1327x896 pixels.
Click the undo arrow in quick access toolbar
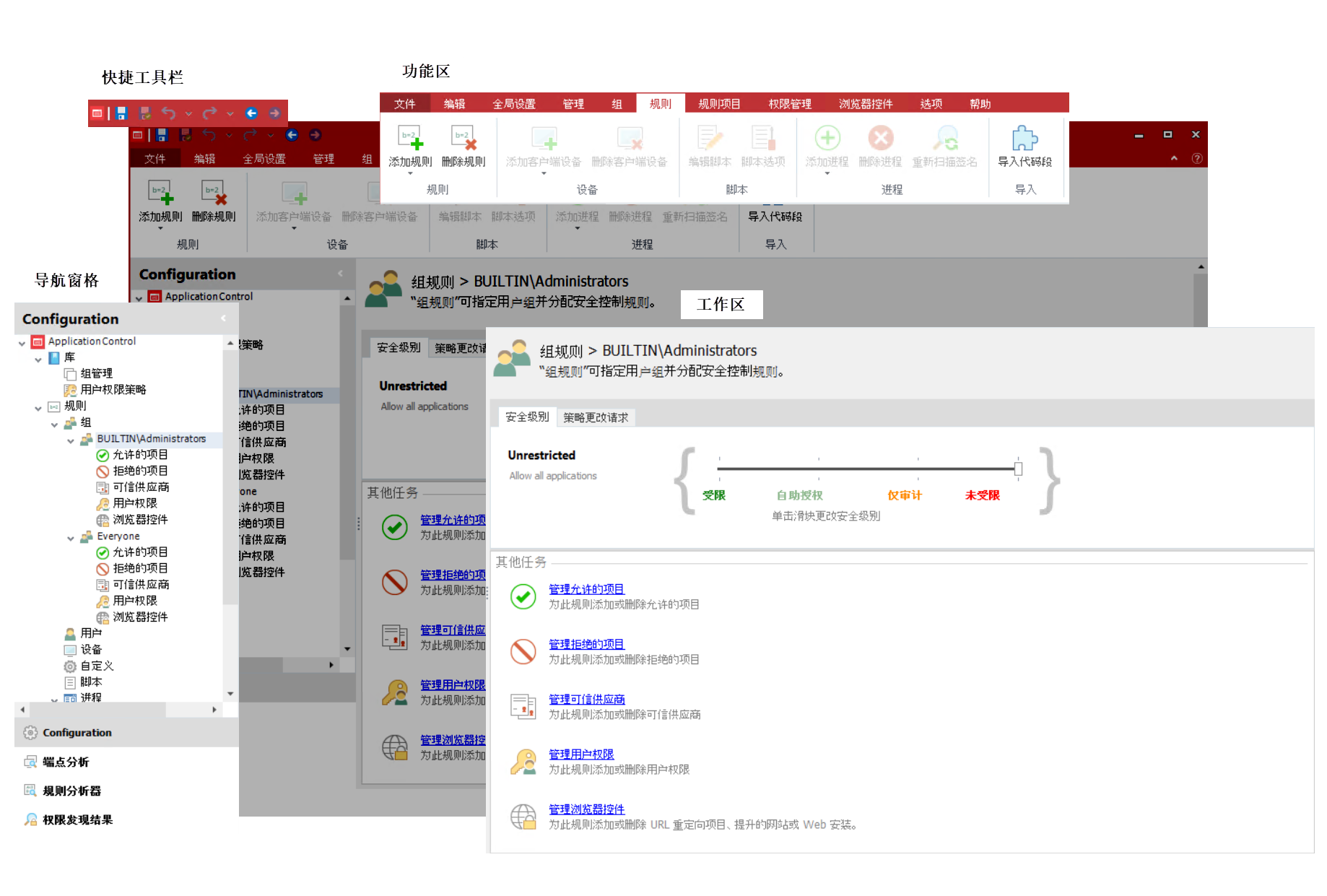[168, 113]
